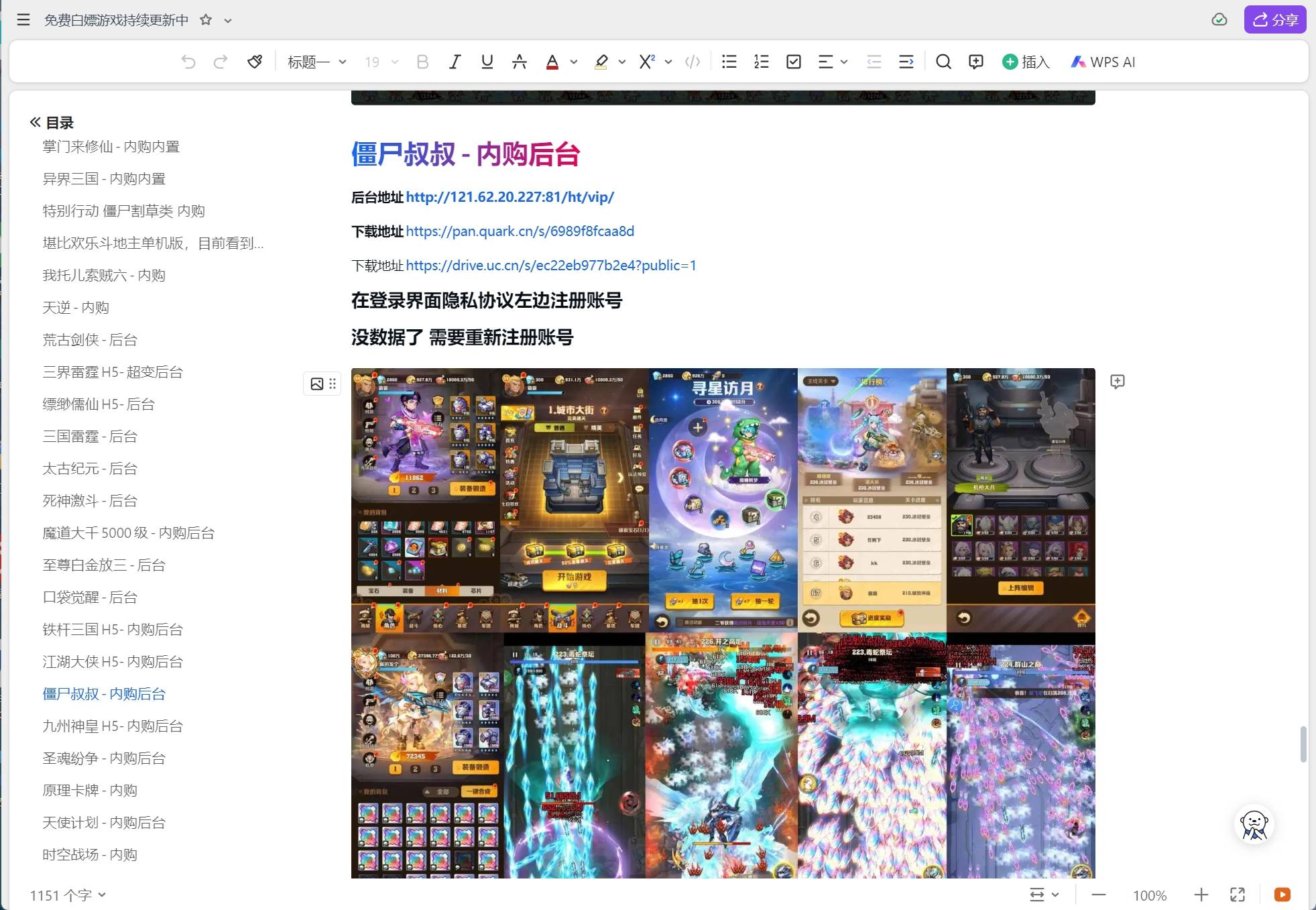Screen dimensions: 1316x910
Task: Toggle bold formatting
Action: pyautogui.click(x=422, y=62)
